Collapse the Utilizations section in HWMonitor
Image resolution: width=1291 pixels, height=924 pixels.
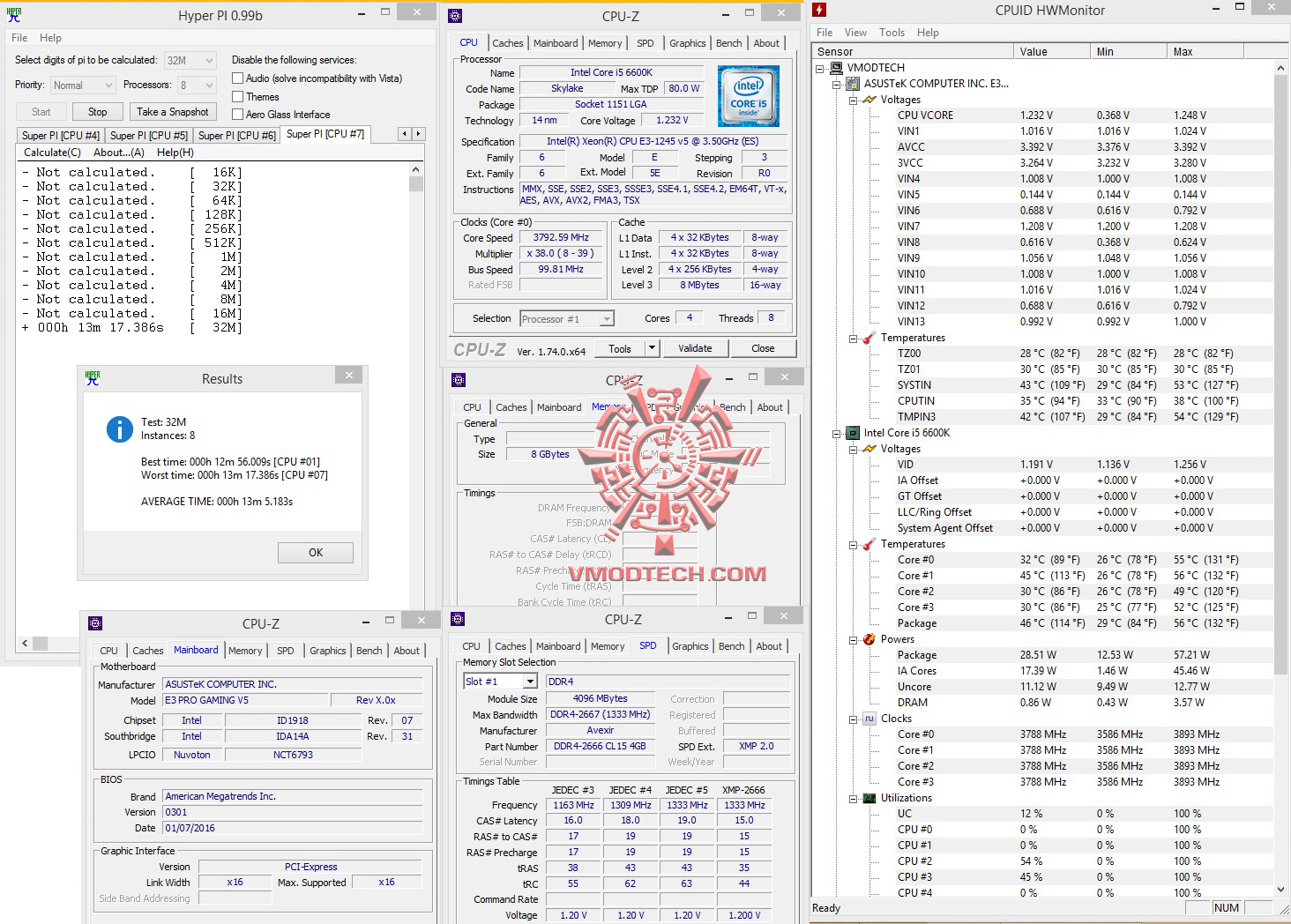tap(853, 798)
